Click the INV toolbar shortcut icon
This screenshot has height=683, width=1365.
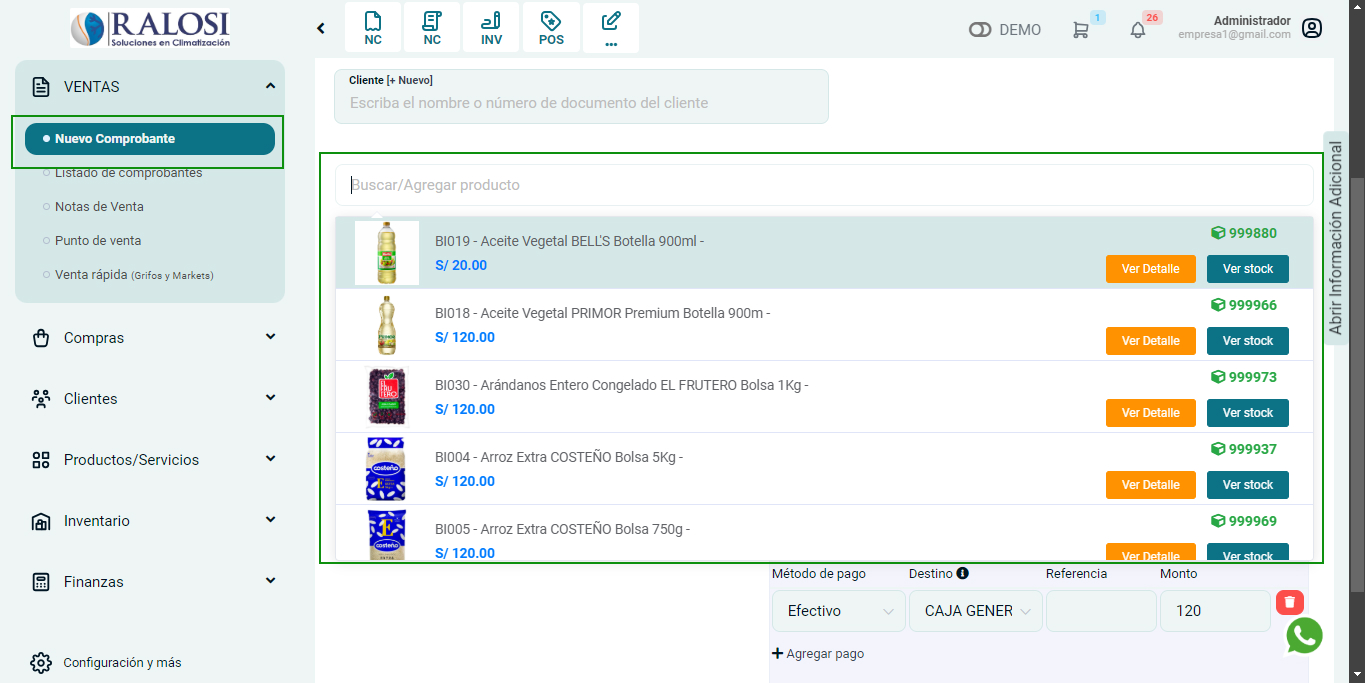[491, 27]
